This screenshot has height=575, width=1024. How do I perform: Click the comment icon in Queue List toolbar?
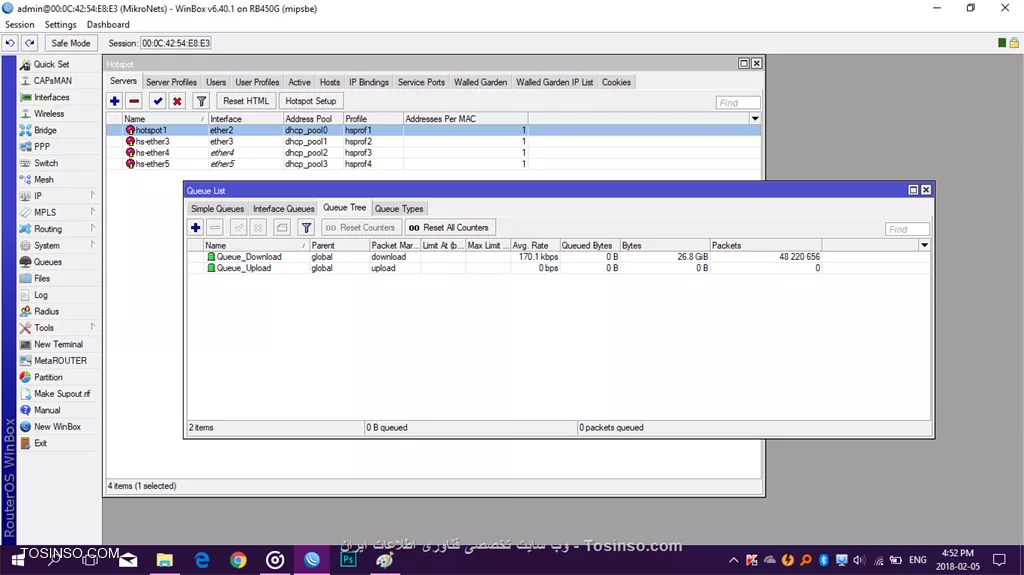click(x=281, y=227)
